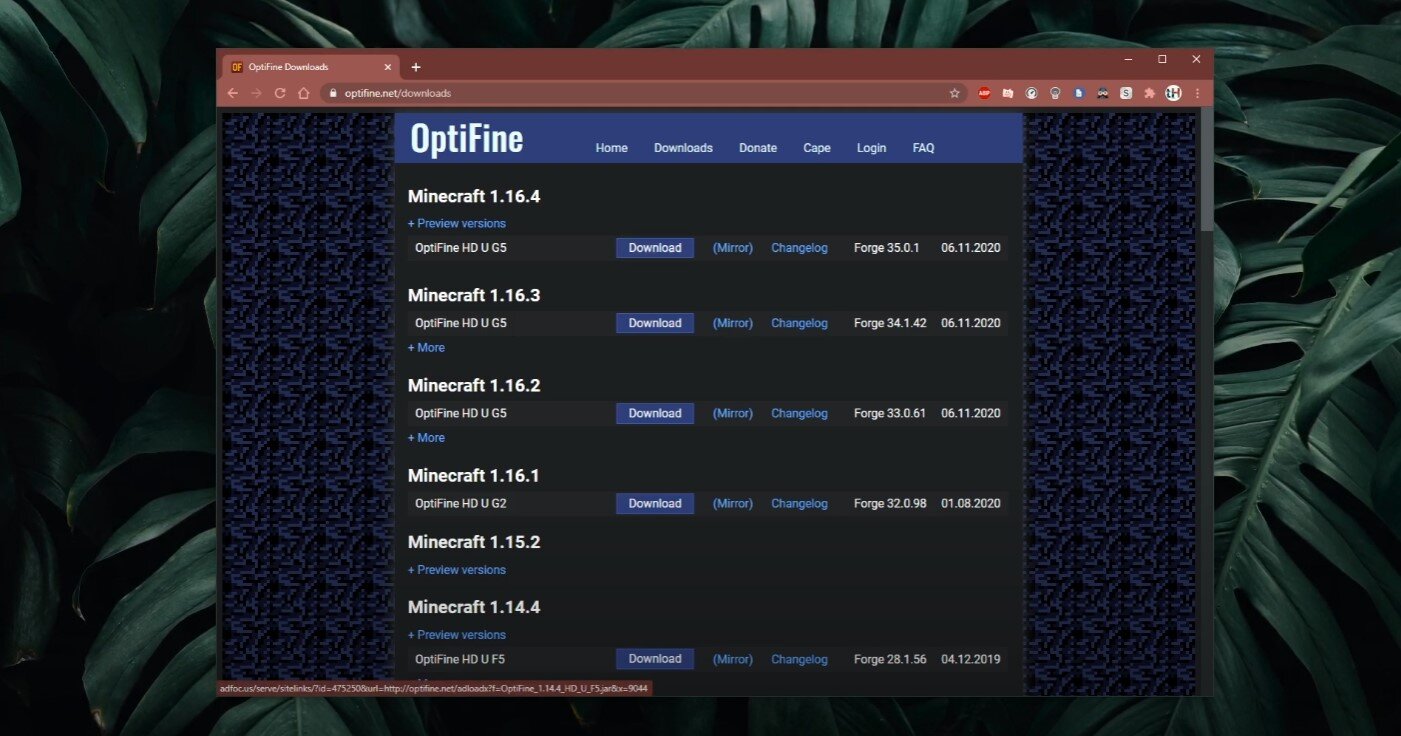Expand More under Minecraft 1.16.3
Screen dimensions: 1401x736
[426, 348]
